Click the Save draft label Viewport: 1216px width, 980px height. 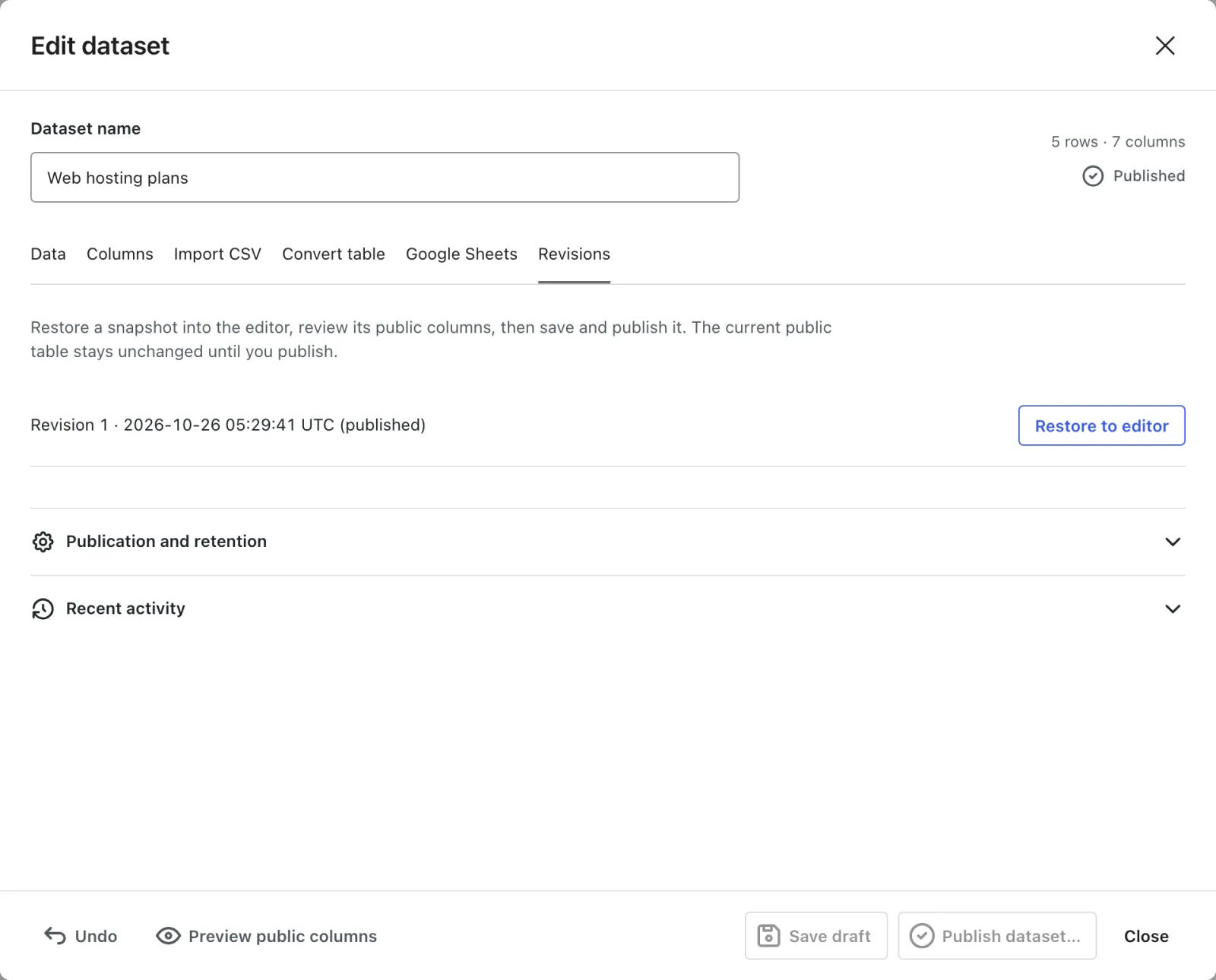830,936
